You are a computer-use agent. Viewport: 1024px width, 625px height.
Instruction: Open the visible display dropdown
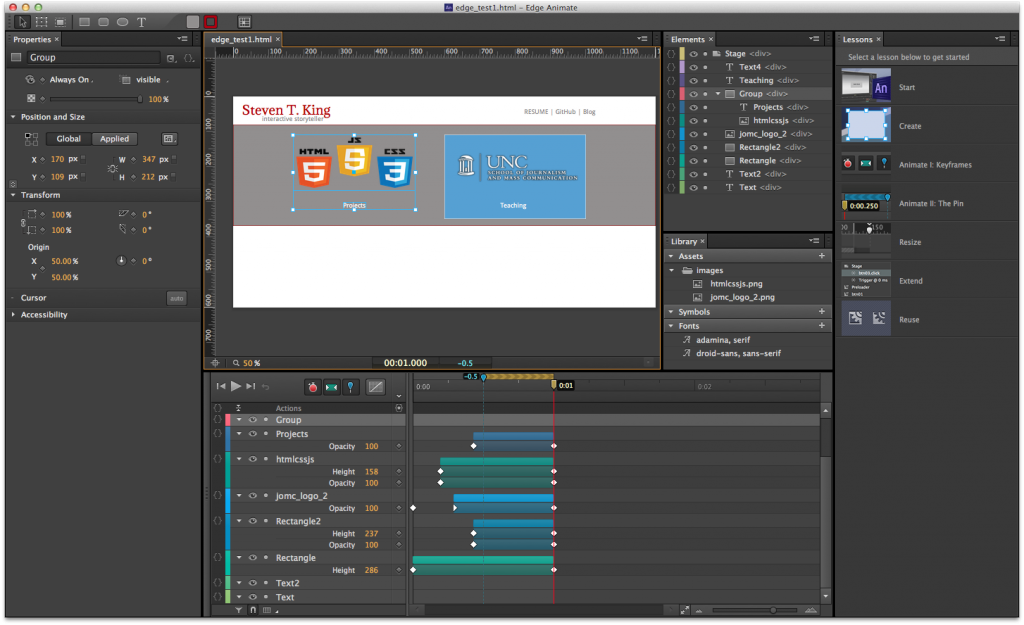152,80
